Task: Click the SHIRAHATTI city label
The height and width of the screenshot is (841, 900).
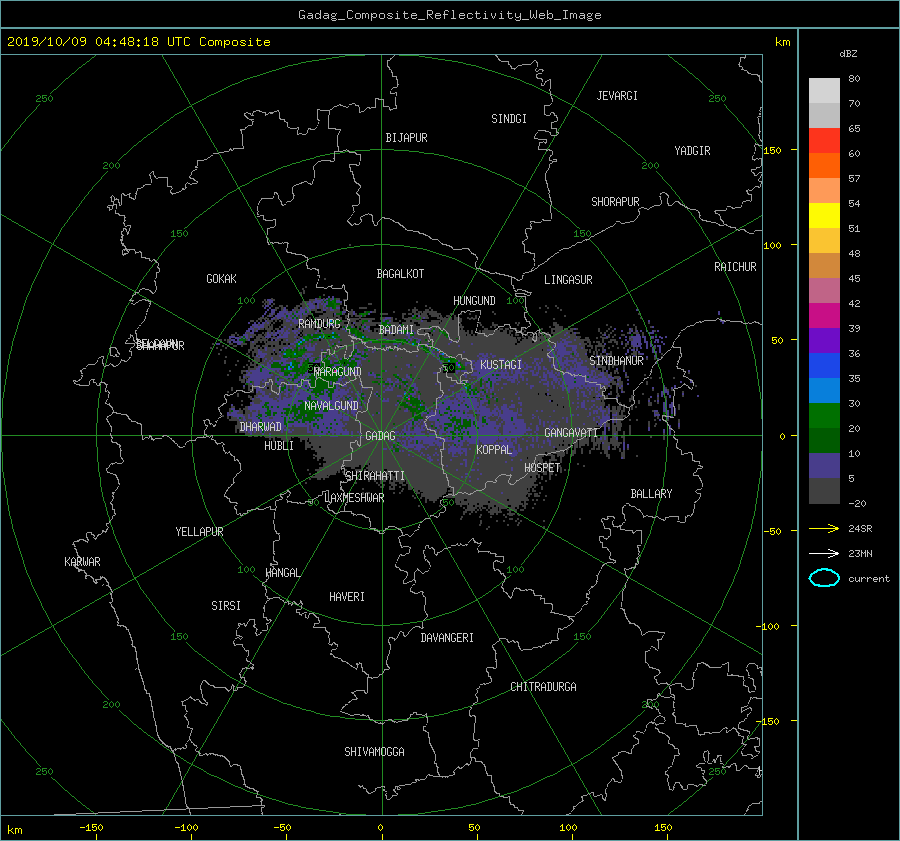Action: point(375,476)
